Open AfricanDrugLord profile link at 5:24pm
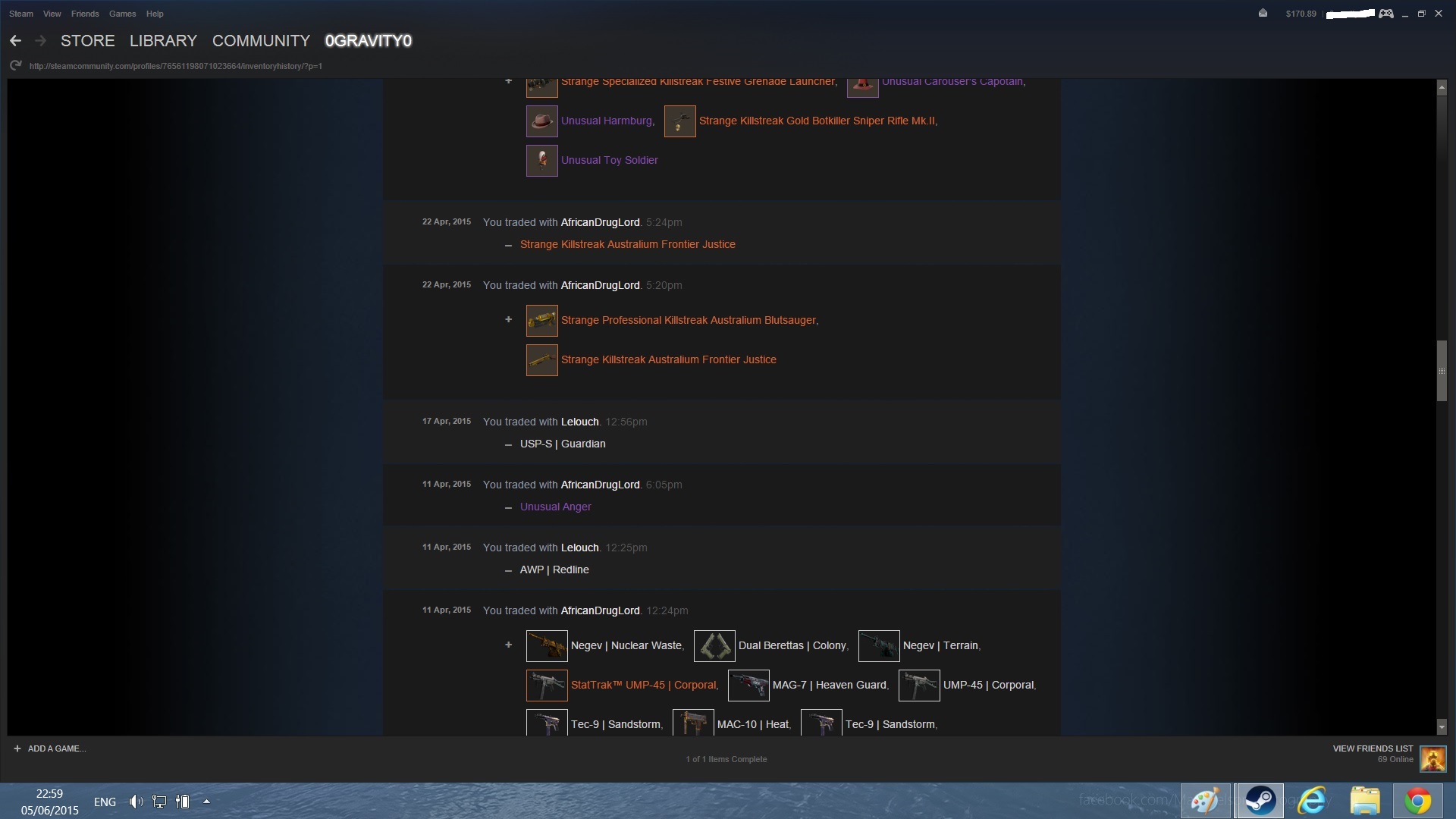Image resolution: width=1456 pixels, height=819 pixels. [600, 222]
